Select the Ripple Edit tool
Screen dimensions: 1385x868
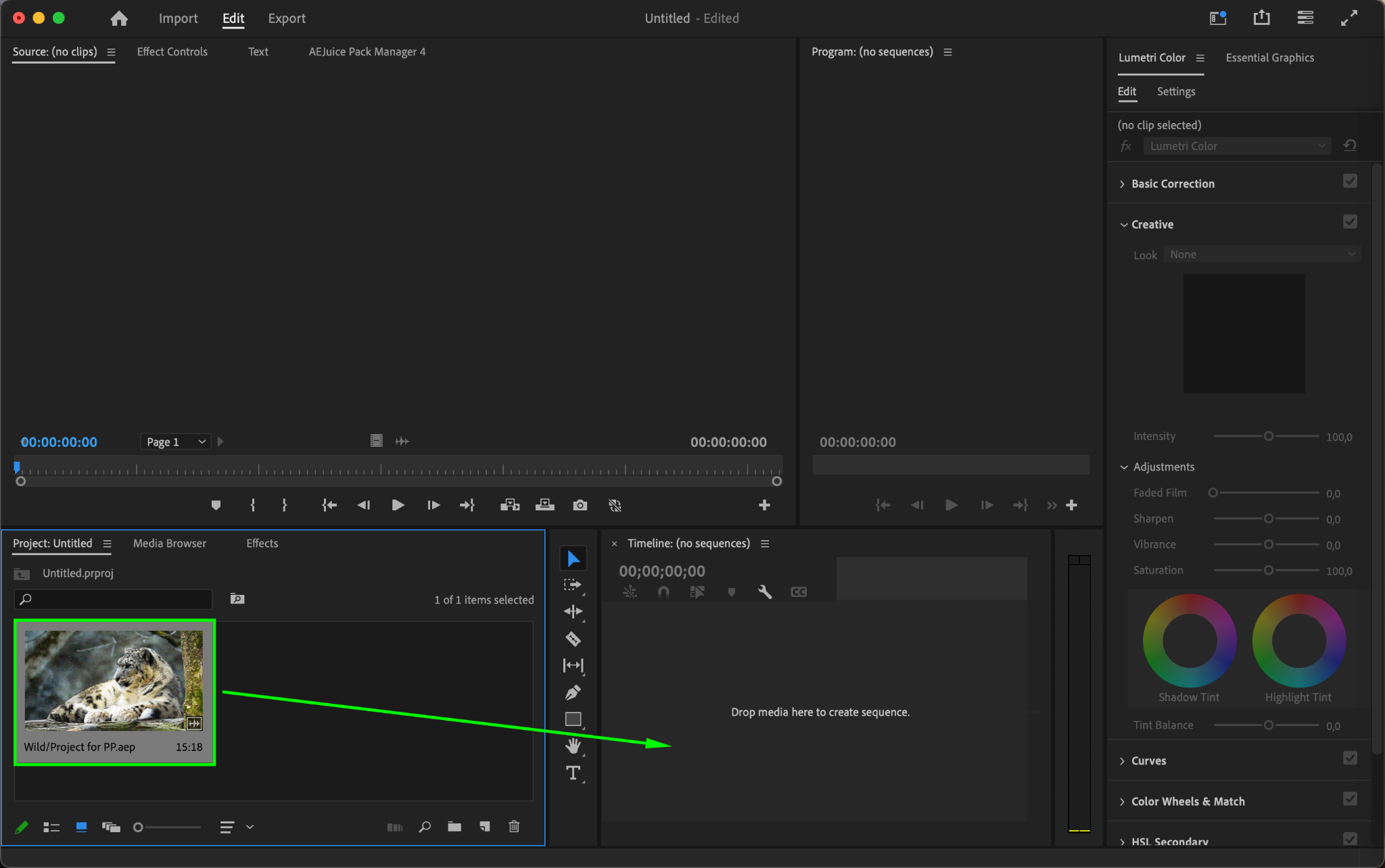573,612
